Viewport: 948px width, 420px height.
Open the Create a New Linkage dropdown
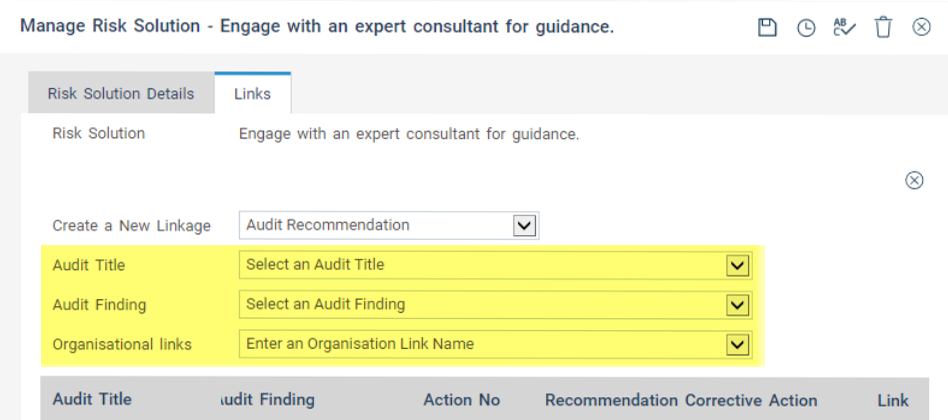525,225
